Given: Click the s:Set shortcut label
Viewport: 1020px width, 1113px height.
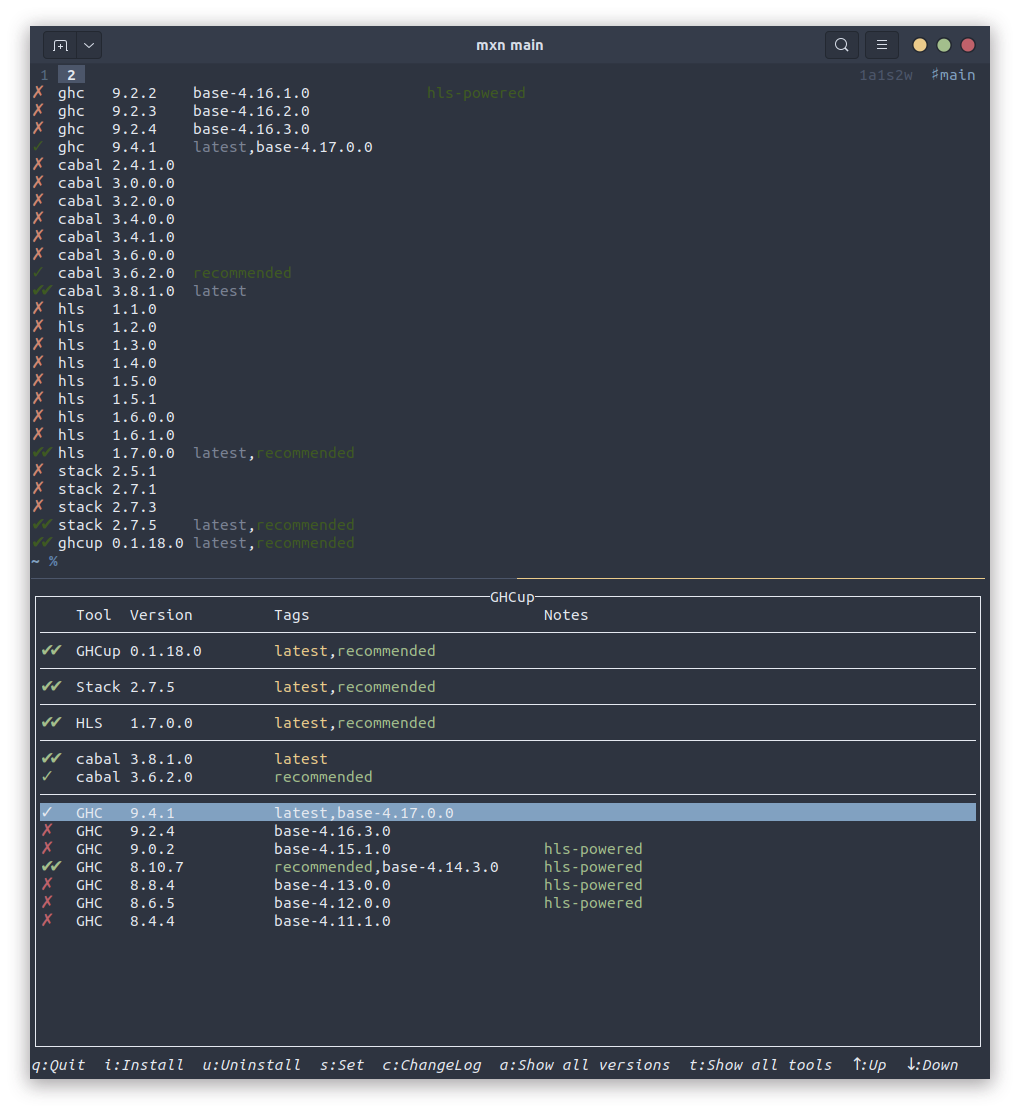Looking at the screenshot, I should [x=342, y=1065].
